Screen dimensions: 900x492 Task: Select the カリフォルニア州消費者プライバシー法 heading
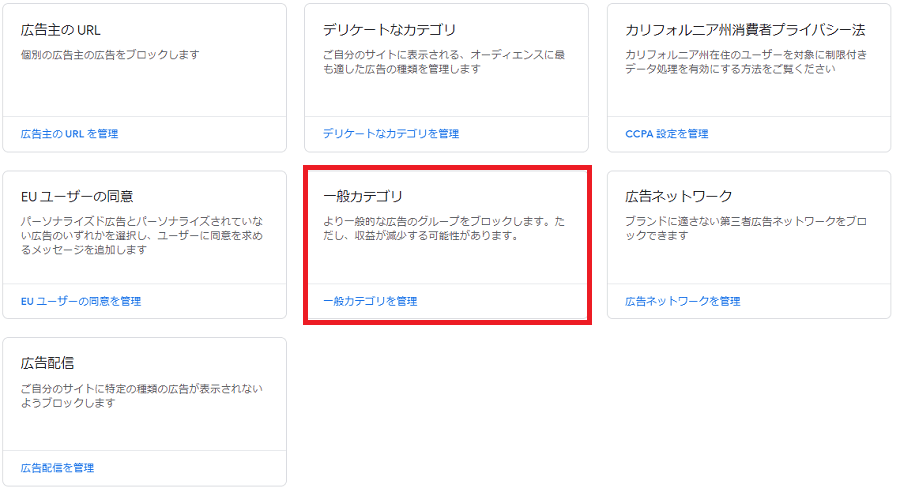(745, 30)
